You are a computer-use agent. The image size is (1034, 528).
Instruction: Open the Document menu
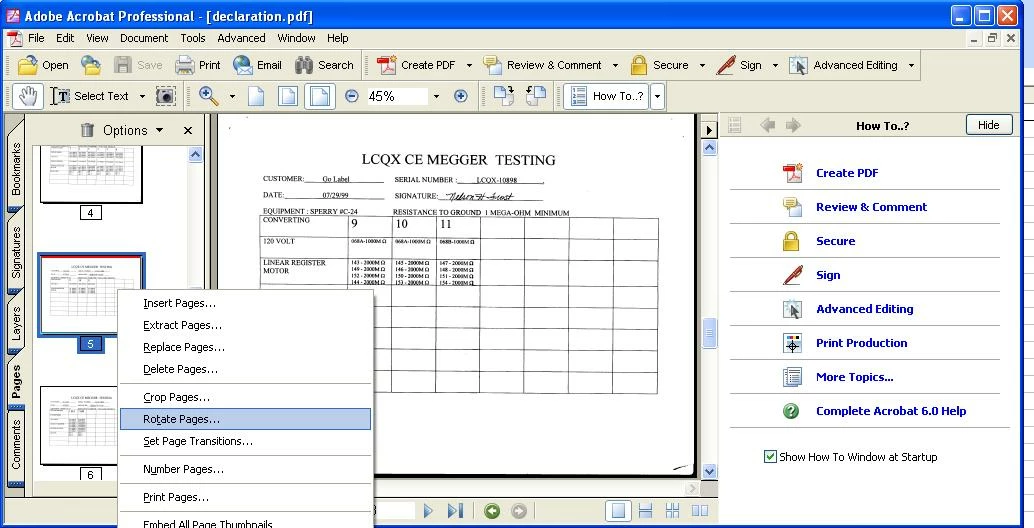pyautogui.click(x=144, y=38)
